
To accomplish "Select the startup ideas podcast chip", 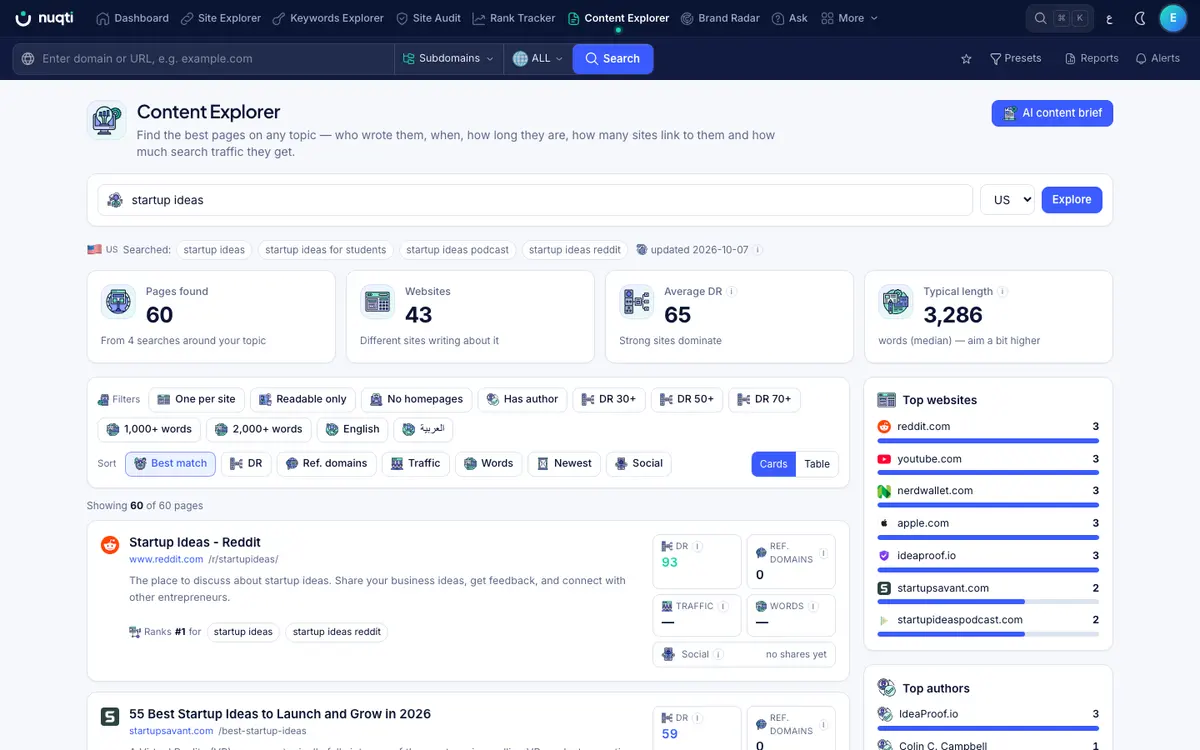I will click(457, 250).
